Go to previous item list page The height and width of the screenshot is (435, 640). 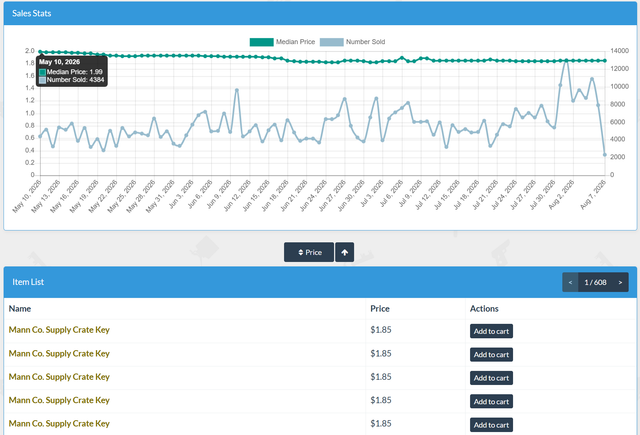coord(570,282)
